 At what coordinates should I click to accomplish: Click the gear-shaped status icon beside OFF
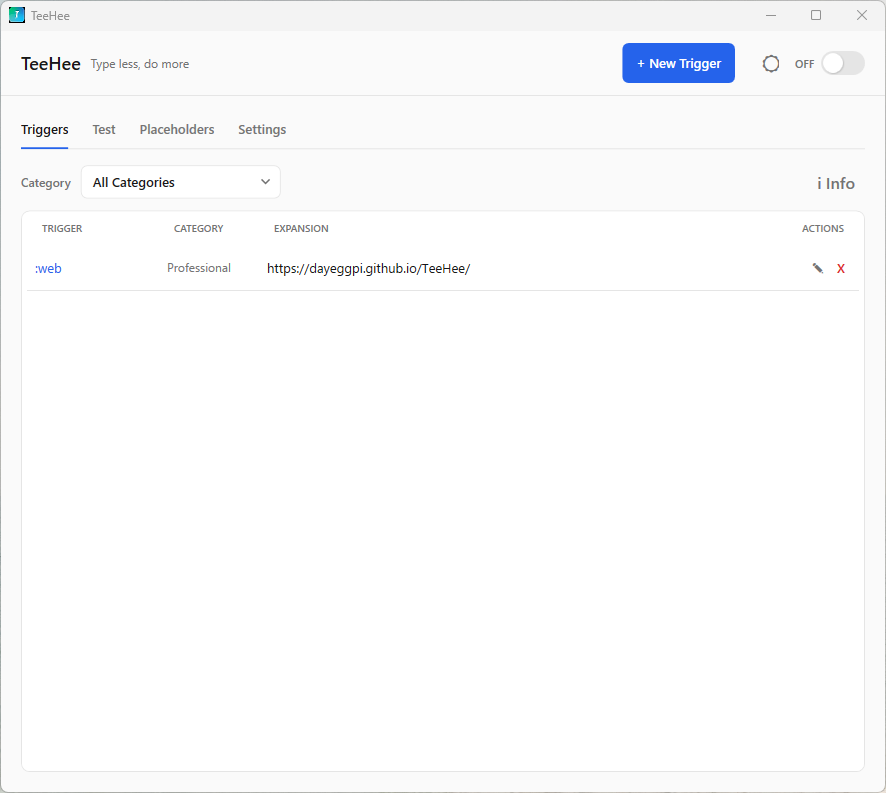pos(771,63)
